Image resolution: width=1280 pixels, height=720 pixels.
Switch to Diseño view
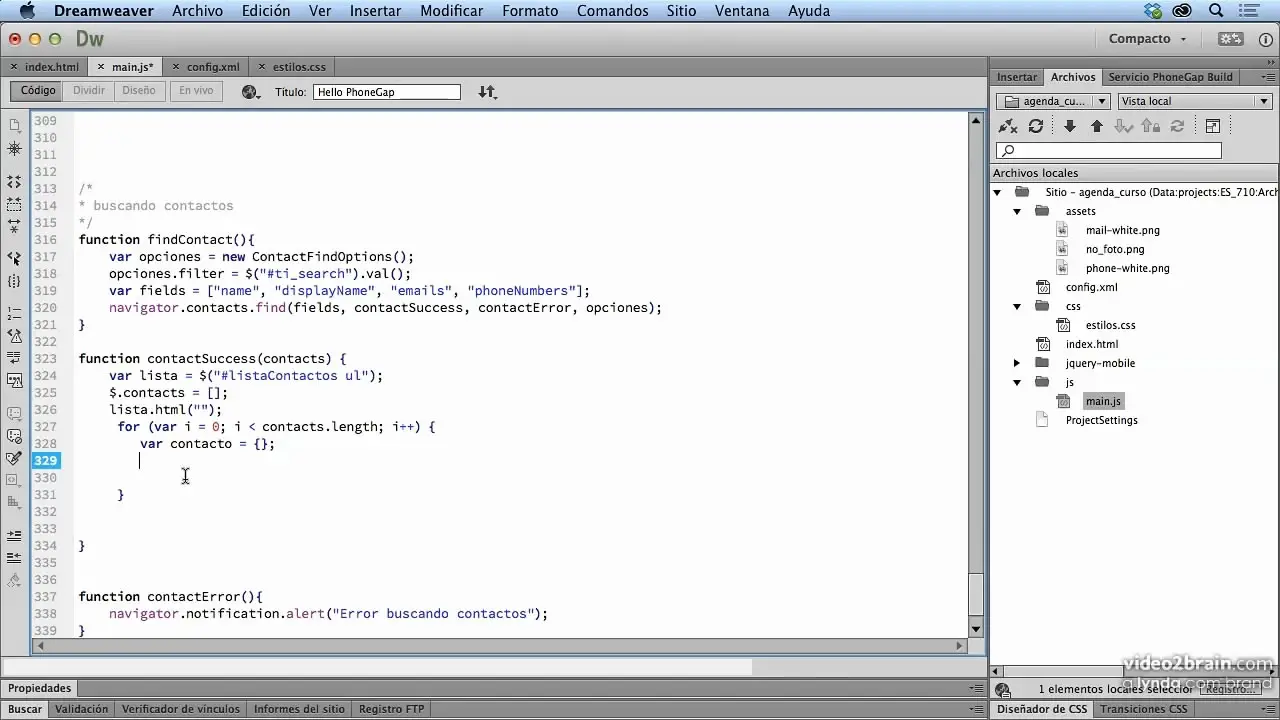(x=139, y=91)
